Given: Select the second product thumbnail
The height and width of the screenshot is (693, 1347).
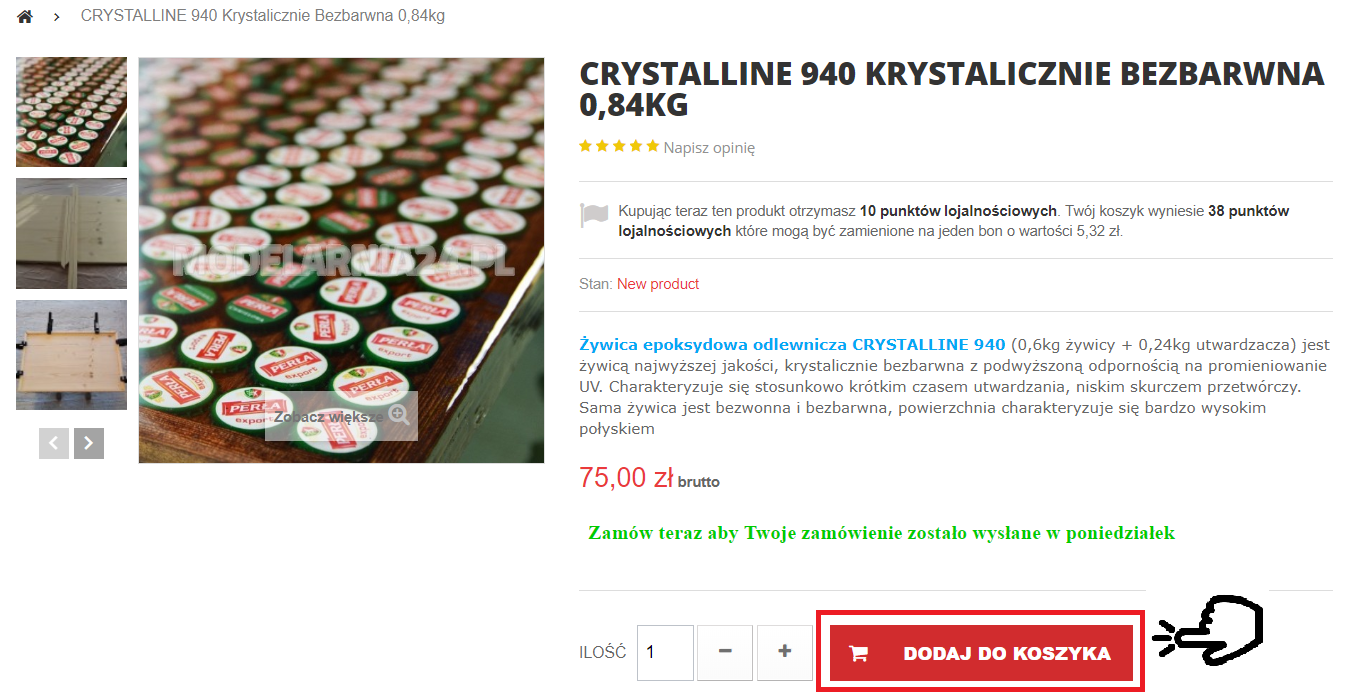Looking at the screenshot, I should click(71, 234).
